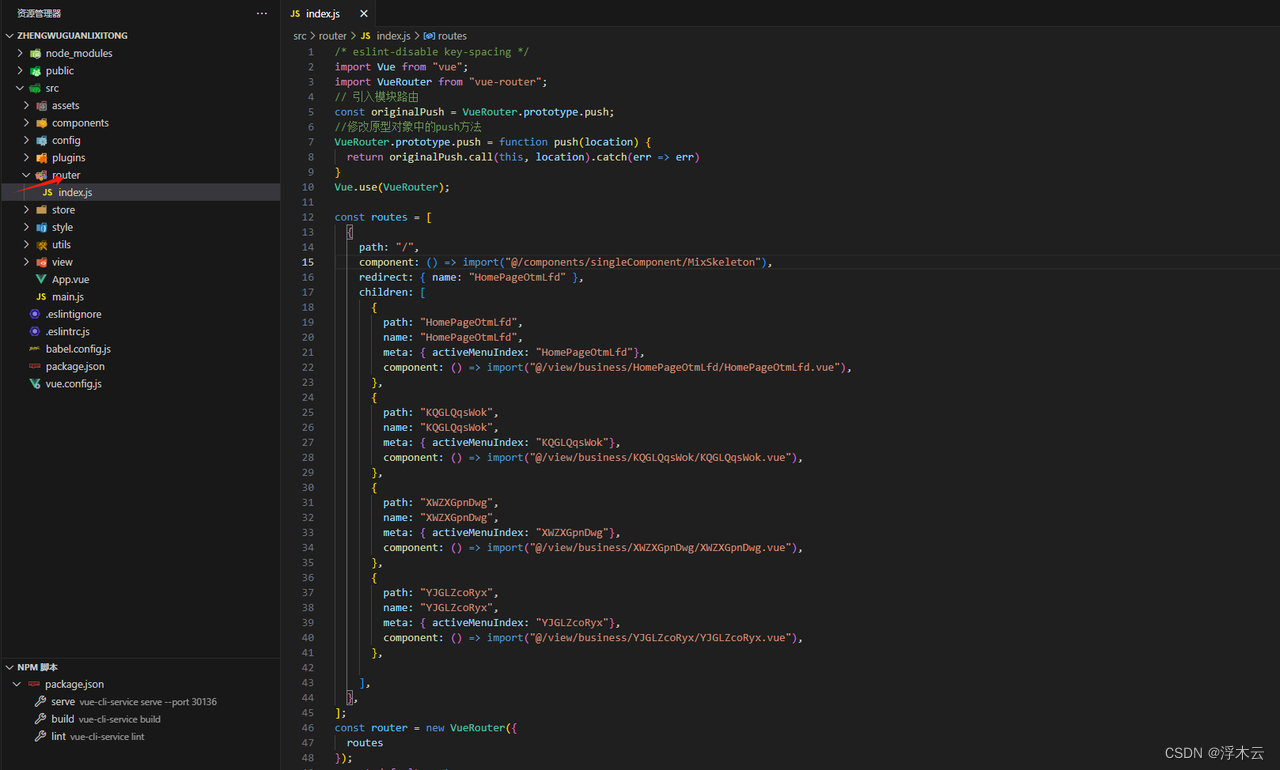Click the JS icon of main.js
The image size is (1280, 770).
point(41,297)
